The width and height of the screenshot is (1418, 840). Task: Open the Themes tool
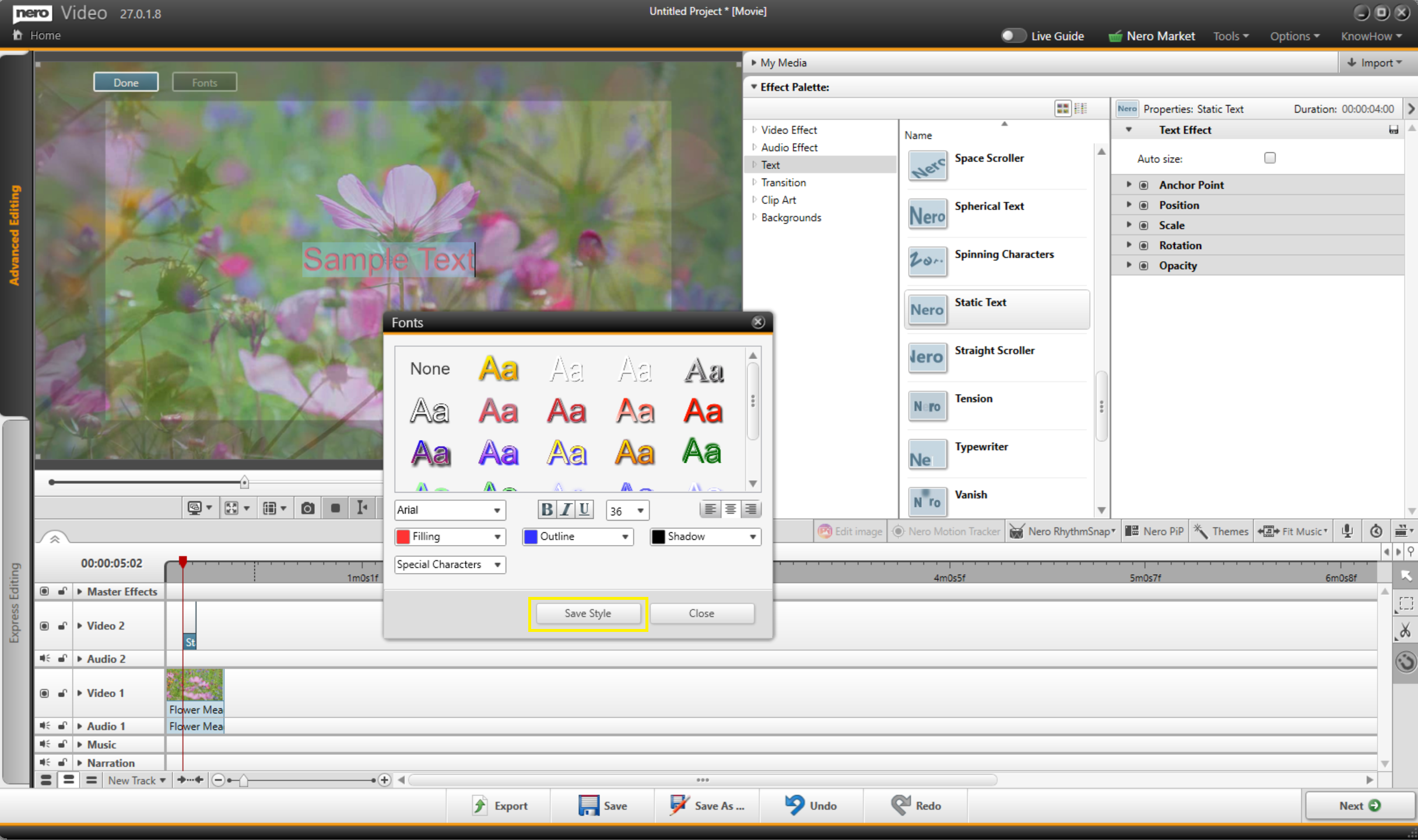(x=1220, y=531)
